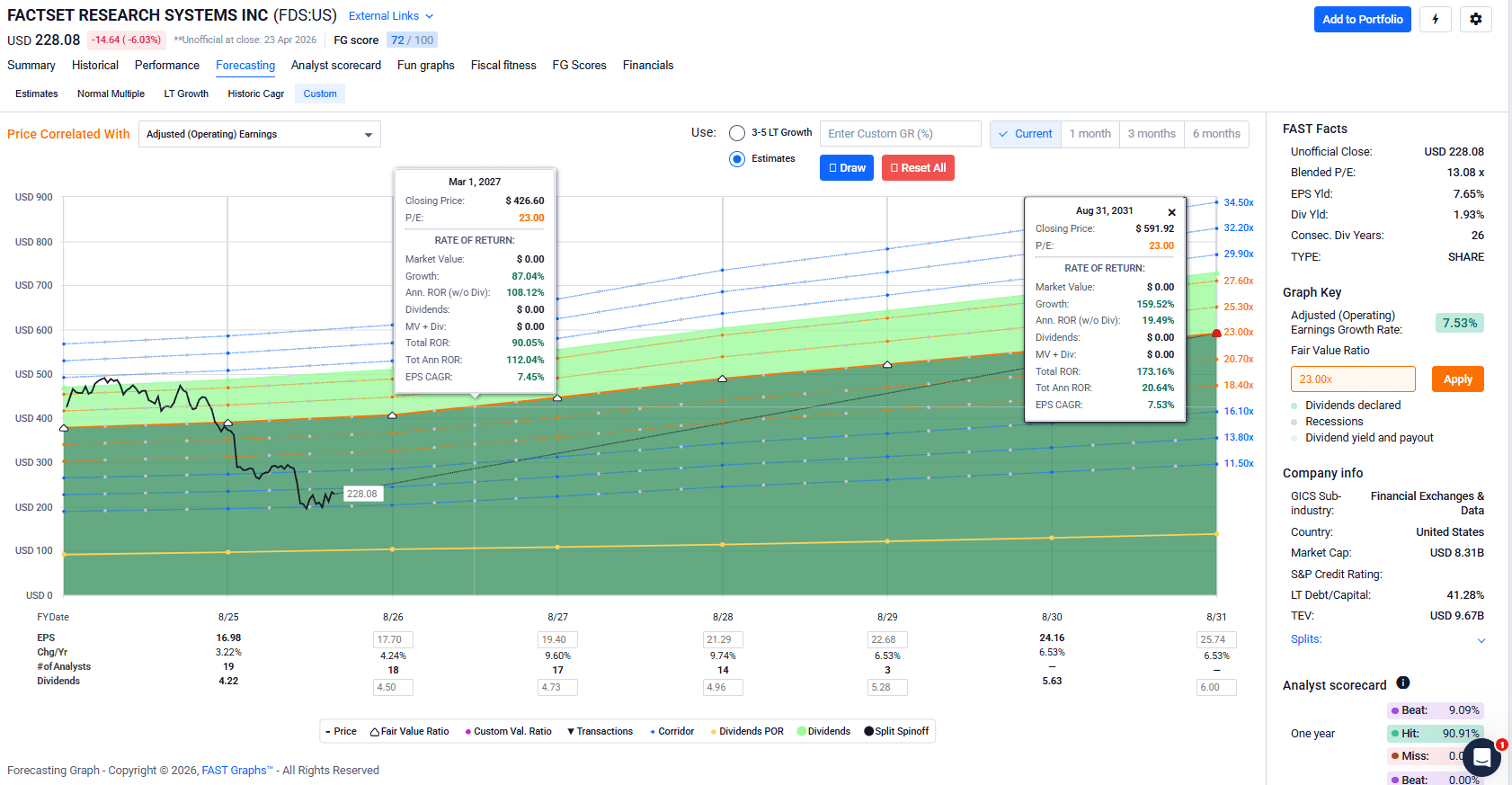Click the Analyst scorecard info icon
The width and height of the screenshot is (1512, 785).
(x=1403, y=682)
